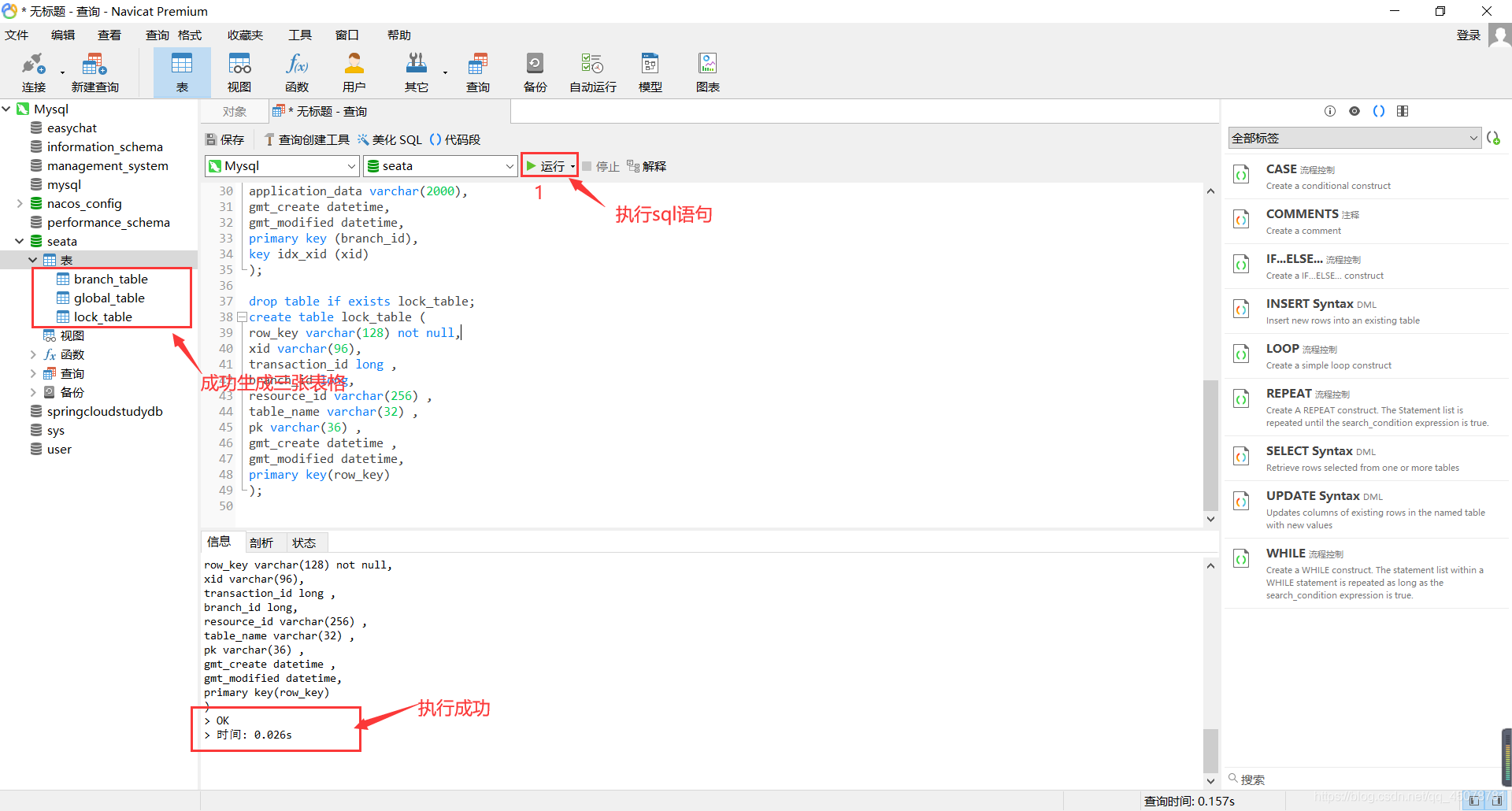Click the info icon in right panel
1512x811 pixels.
coord(1330,111)
